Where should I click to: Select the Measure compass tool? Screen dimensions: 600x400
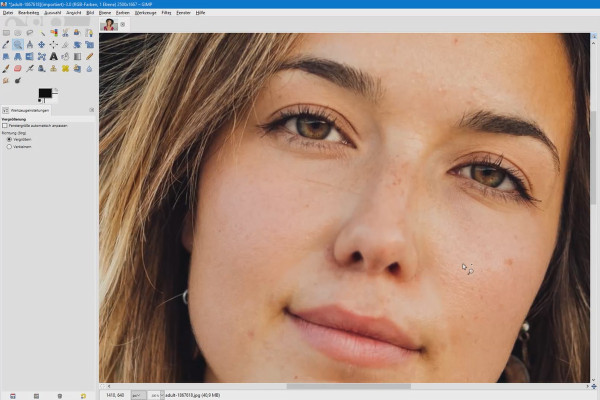coord(30,45)
